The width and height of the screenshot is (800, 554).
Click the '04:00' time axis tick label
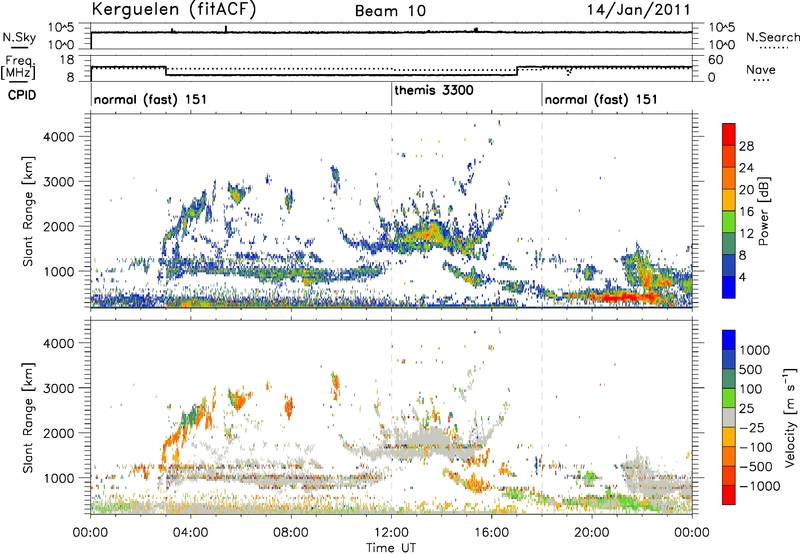pyautogui.click(x=190, y=533)
